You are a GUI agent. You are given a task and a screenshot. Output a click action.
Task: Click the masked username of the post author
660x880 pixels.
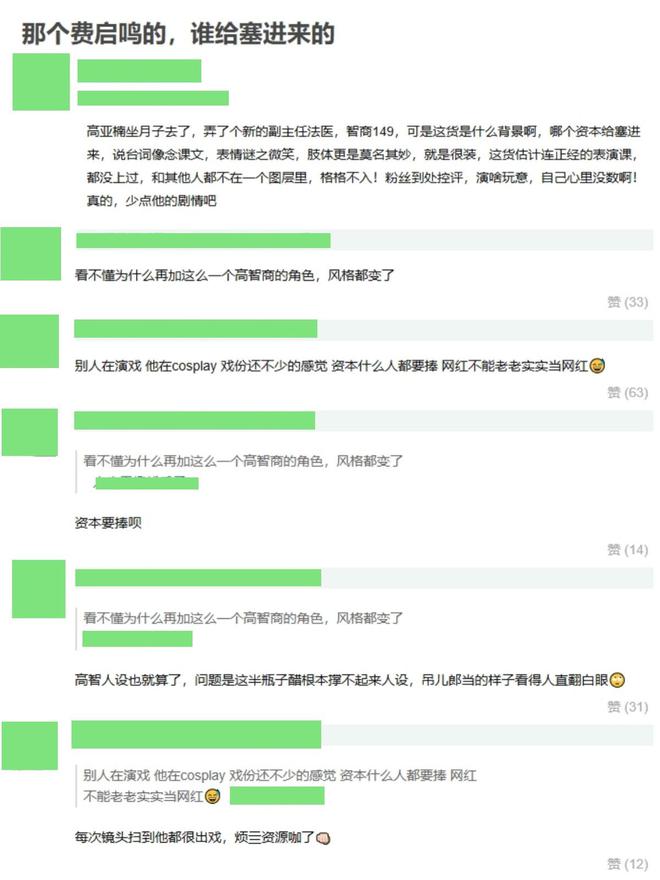pos(139,71)
